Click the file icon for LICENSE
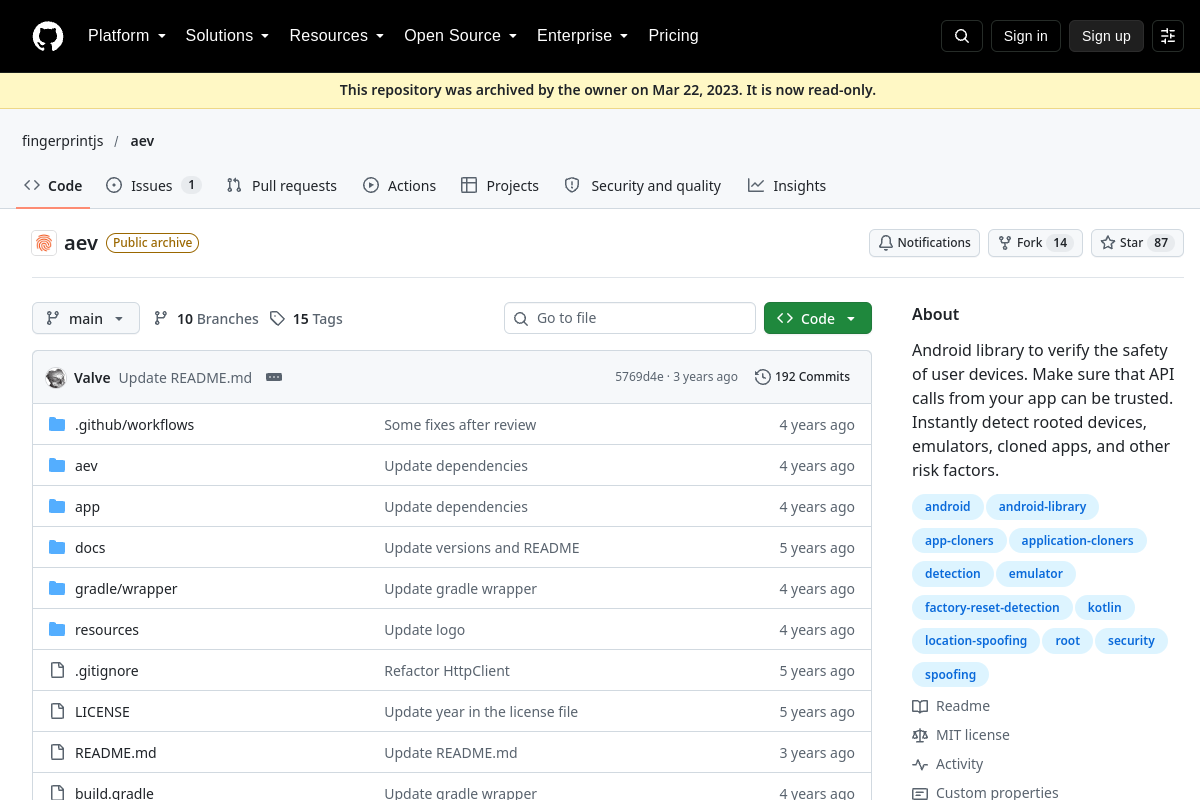The image size is (1200, 800). coord(57,712)
